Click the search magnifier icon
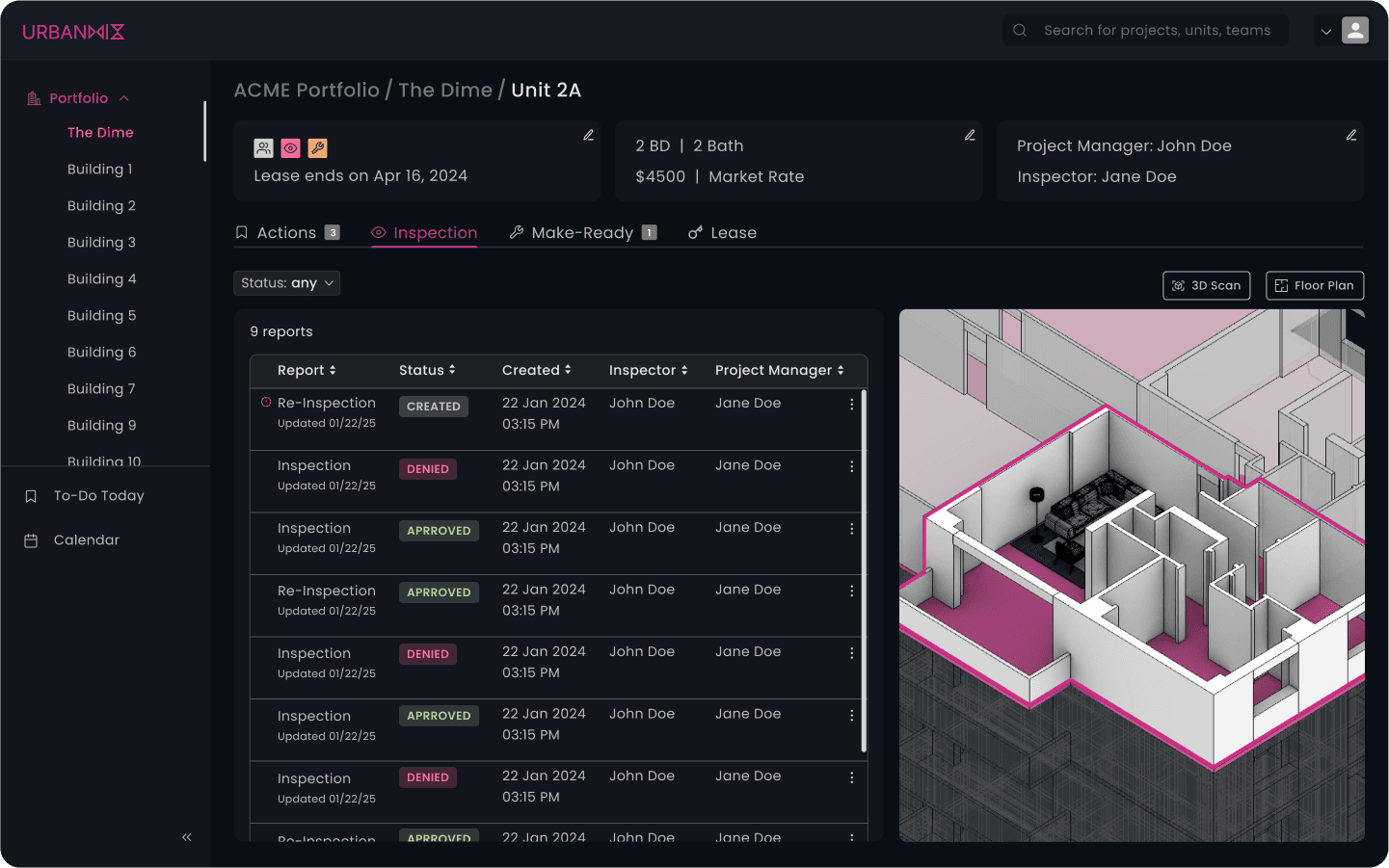Screen dimensions: 1389x868 [x=1020, y=30]
